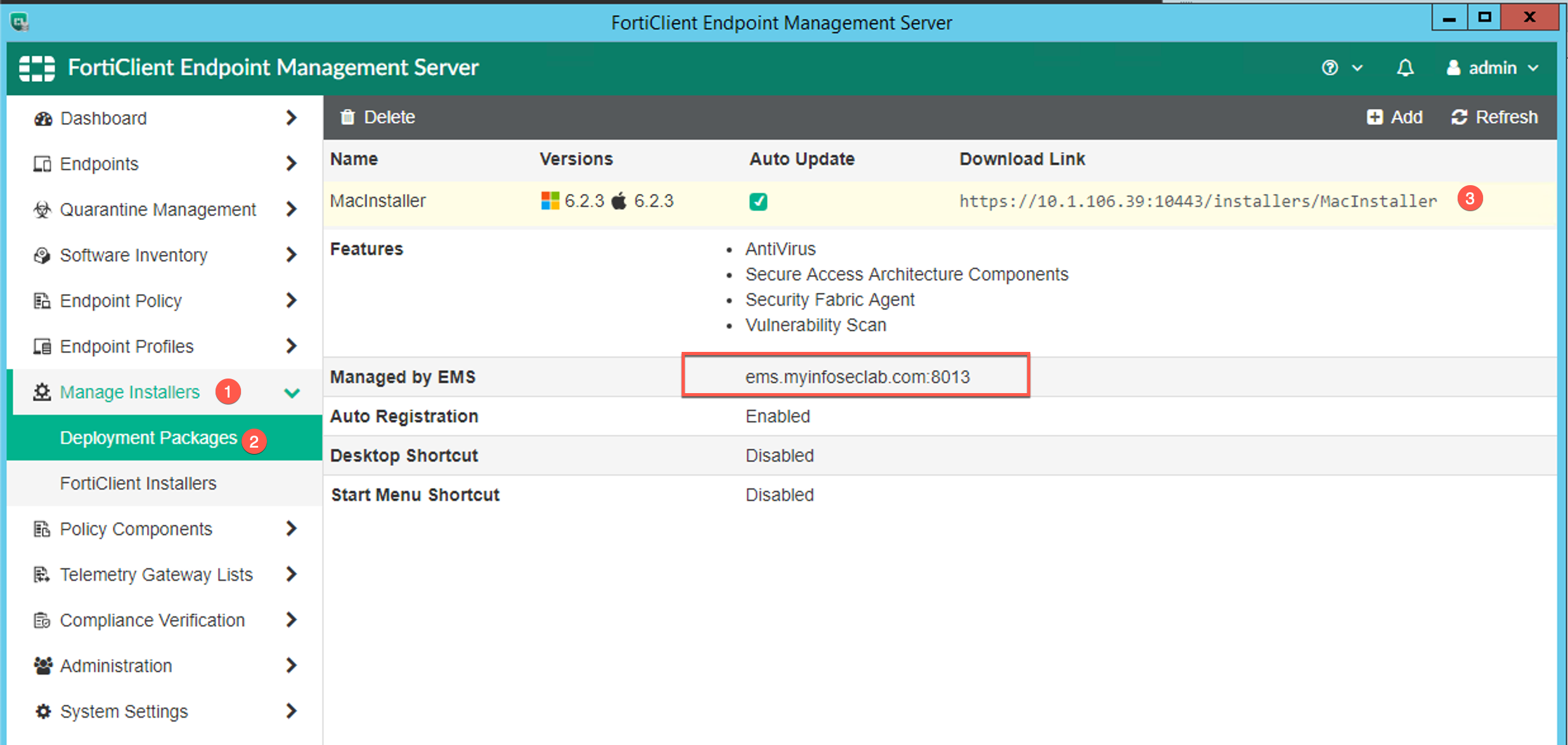Viewport: 1568px width, 745px height.
Task: Click the Dashboard gauge icon
Action: tap(42, 119)
